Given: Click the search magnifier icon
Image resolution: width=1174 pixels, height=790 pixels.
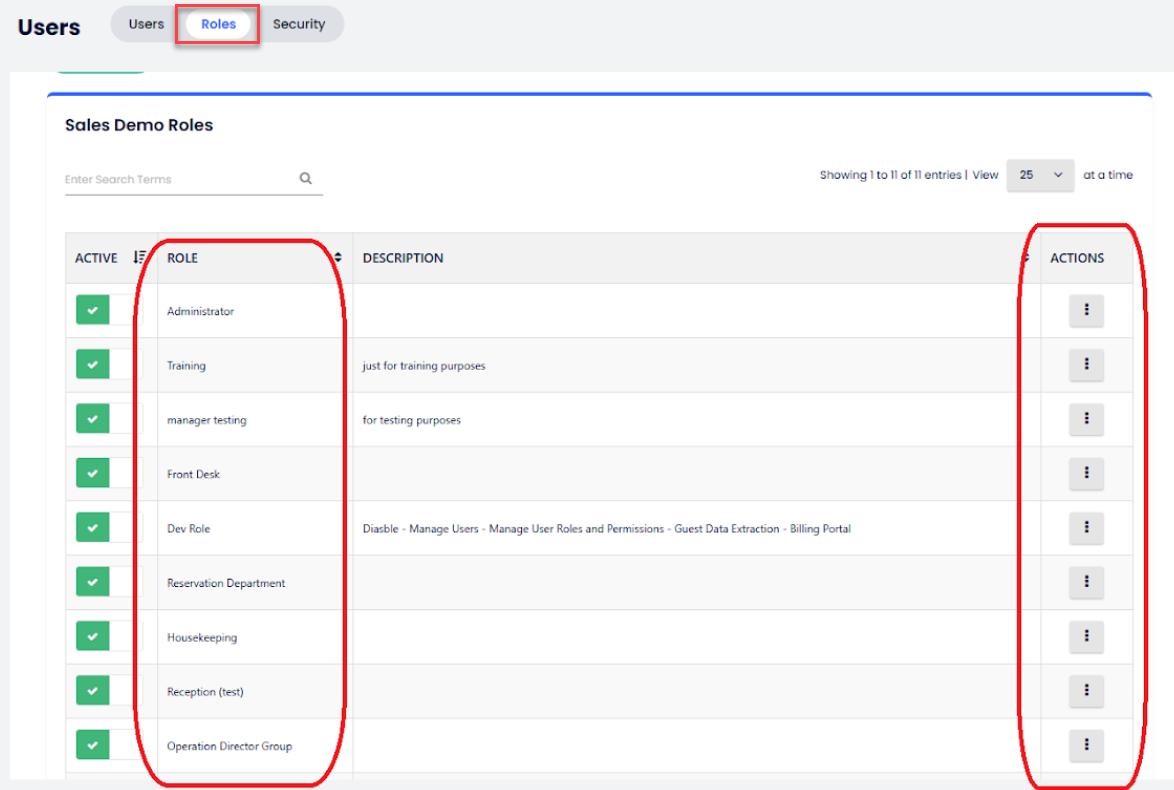Looking at the screenshot, I should [x=306, y=179].
